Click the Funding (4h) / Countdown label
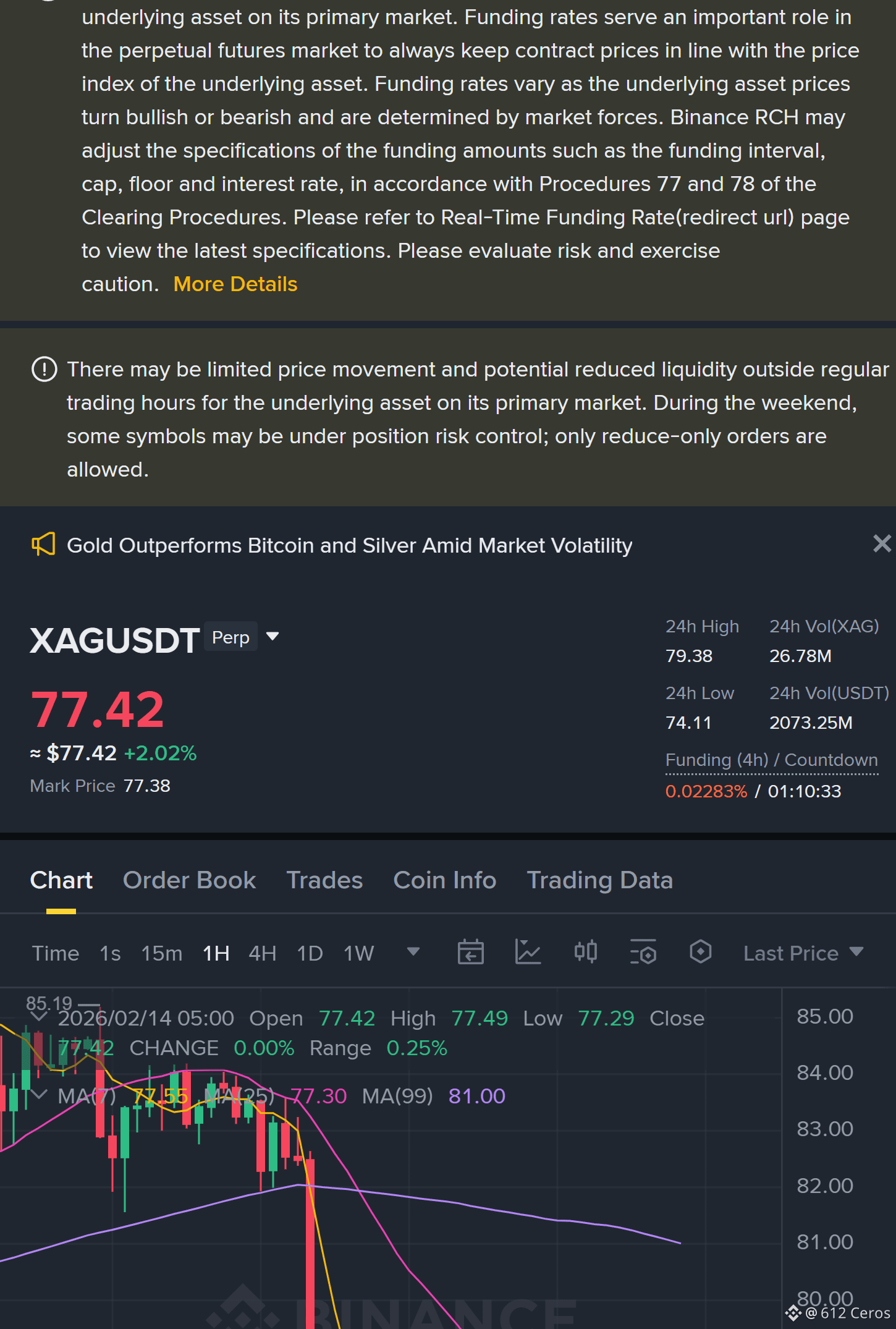This screenshot has height=1329, width=896. [771, 760]
